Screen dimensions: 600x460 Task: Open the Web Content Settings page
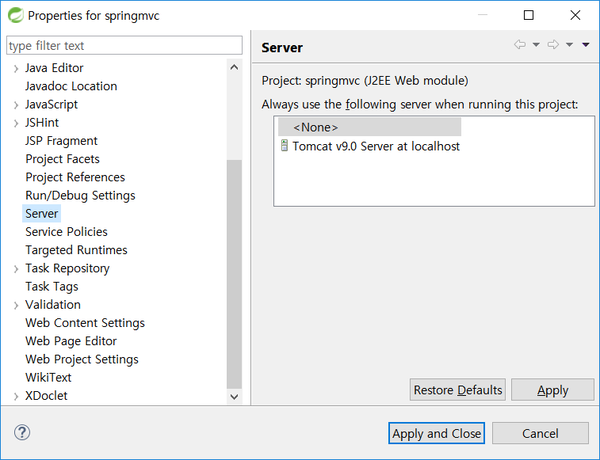tap(85, 323)
